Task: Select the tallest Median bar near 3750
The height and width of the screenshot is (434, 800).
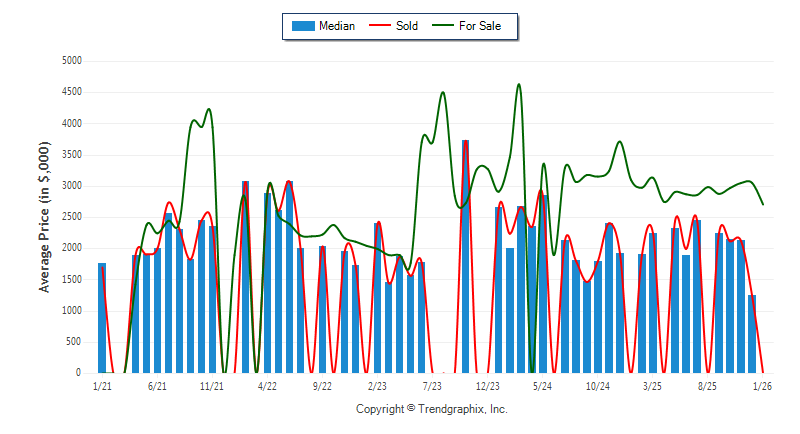Action: click(465, 257)
